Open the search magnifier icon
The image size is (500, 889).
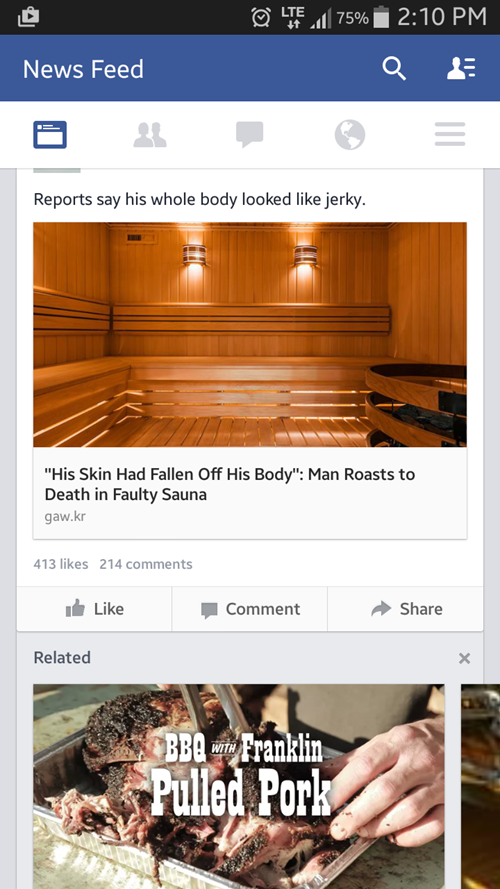click(x=394, y=69)
